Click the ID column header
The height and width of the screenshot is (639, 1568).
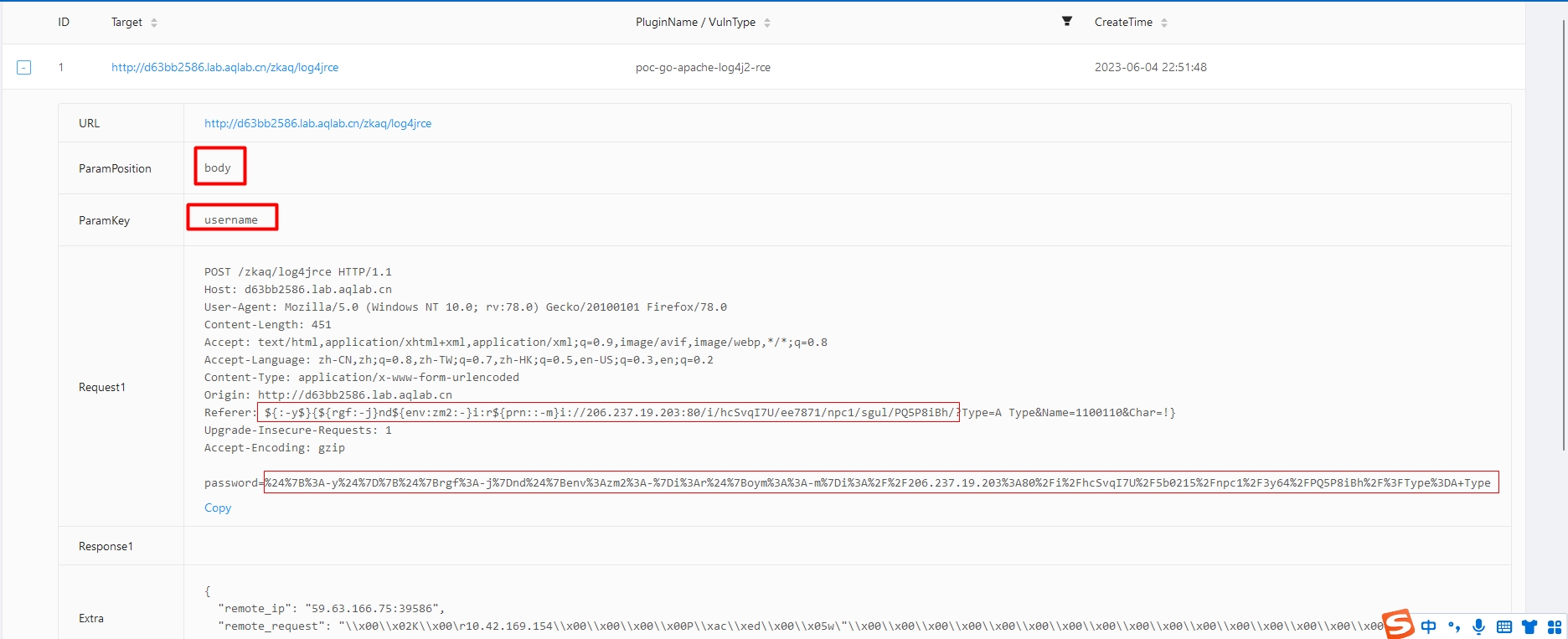pyautogui.click(x=64, y=22)
